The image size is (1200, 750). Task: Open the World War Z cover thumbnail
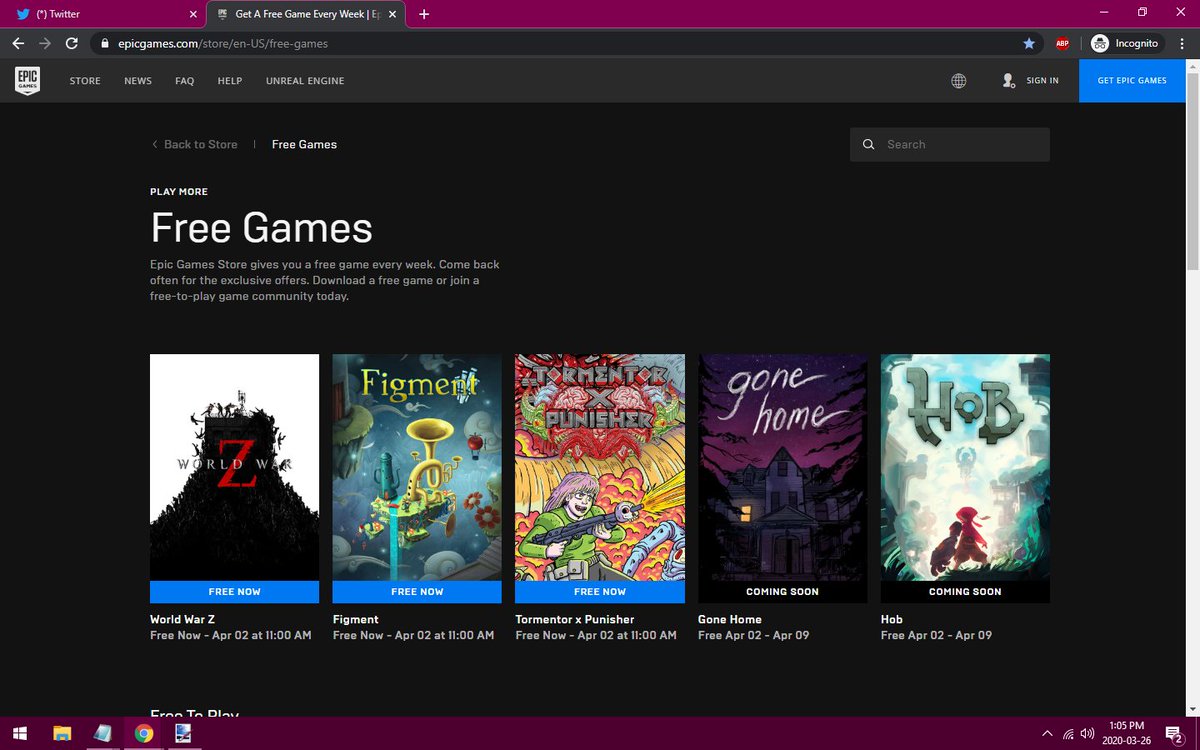[x=234, y=467]
